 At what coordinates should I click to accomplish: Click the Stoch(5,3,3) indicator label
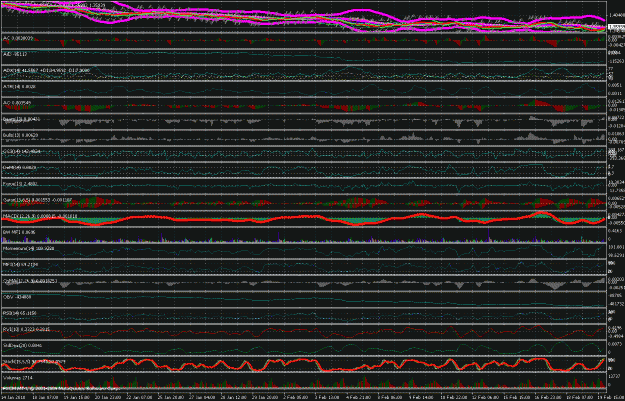(x=34, y=362)
